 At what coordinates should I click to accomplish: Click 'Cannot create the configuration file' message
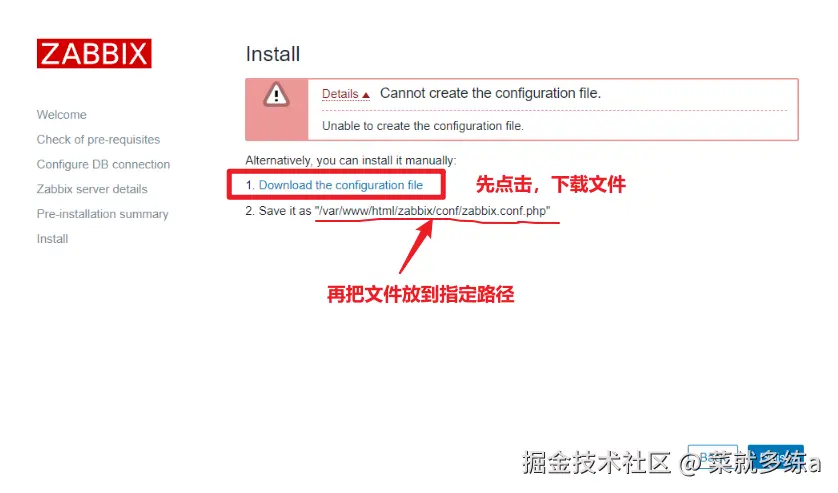click(x=491, y=93)
